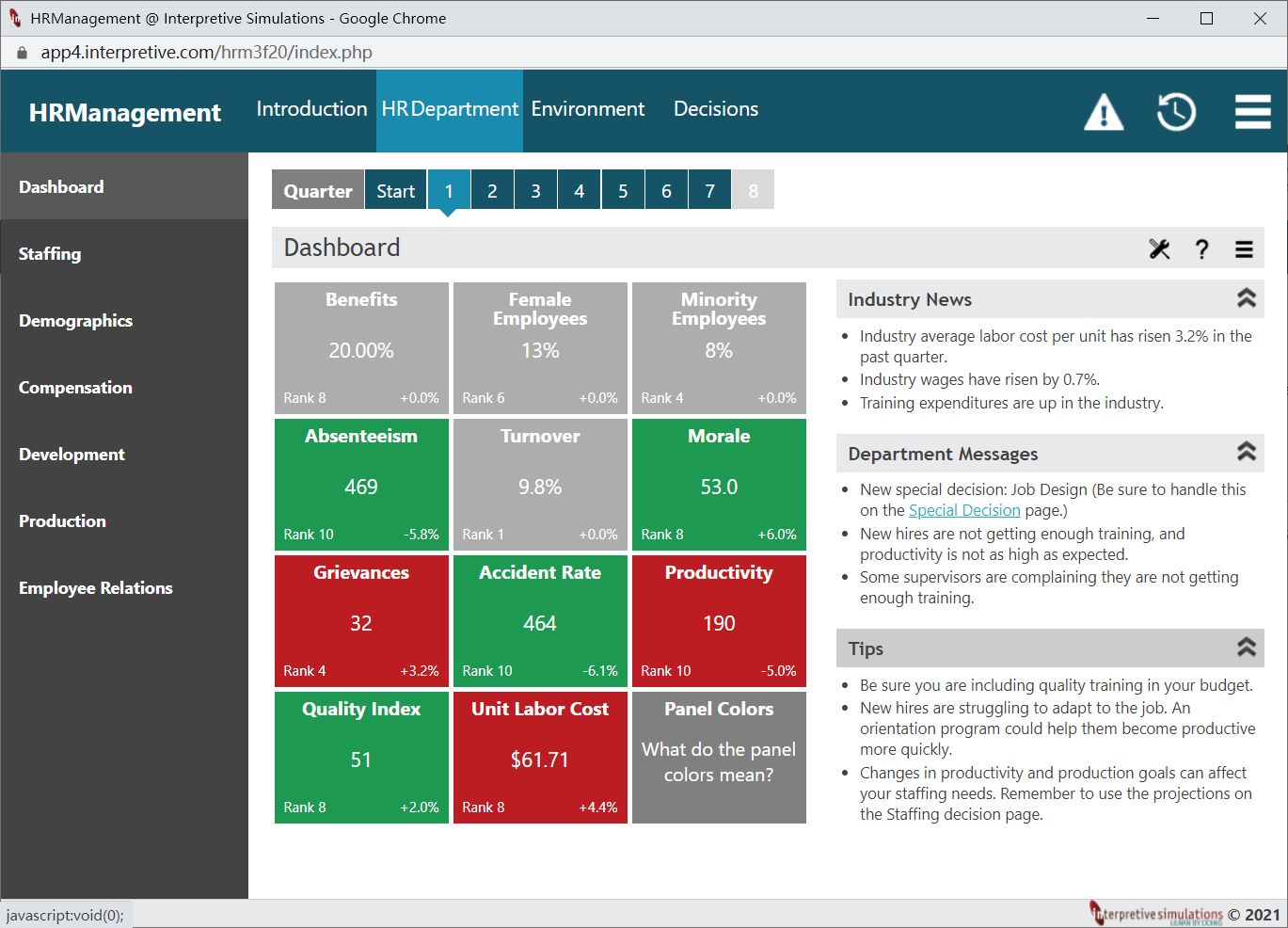
Task: Select Quarter 5 in timeline
Action: [x=623, y=190]
